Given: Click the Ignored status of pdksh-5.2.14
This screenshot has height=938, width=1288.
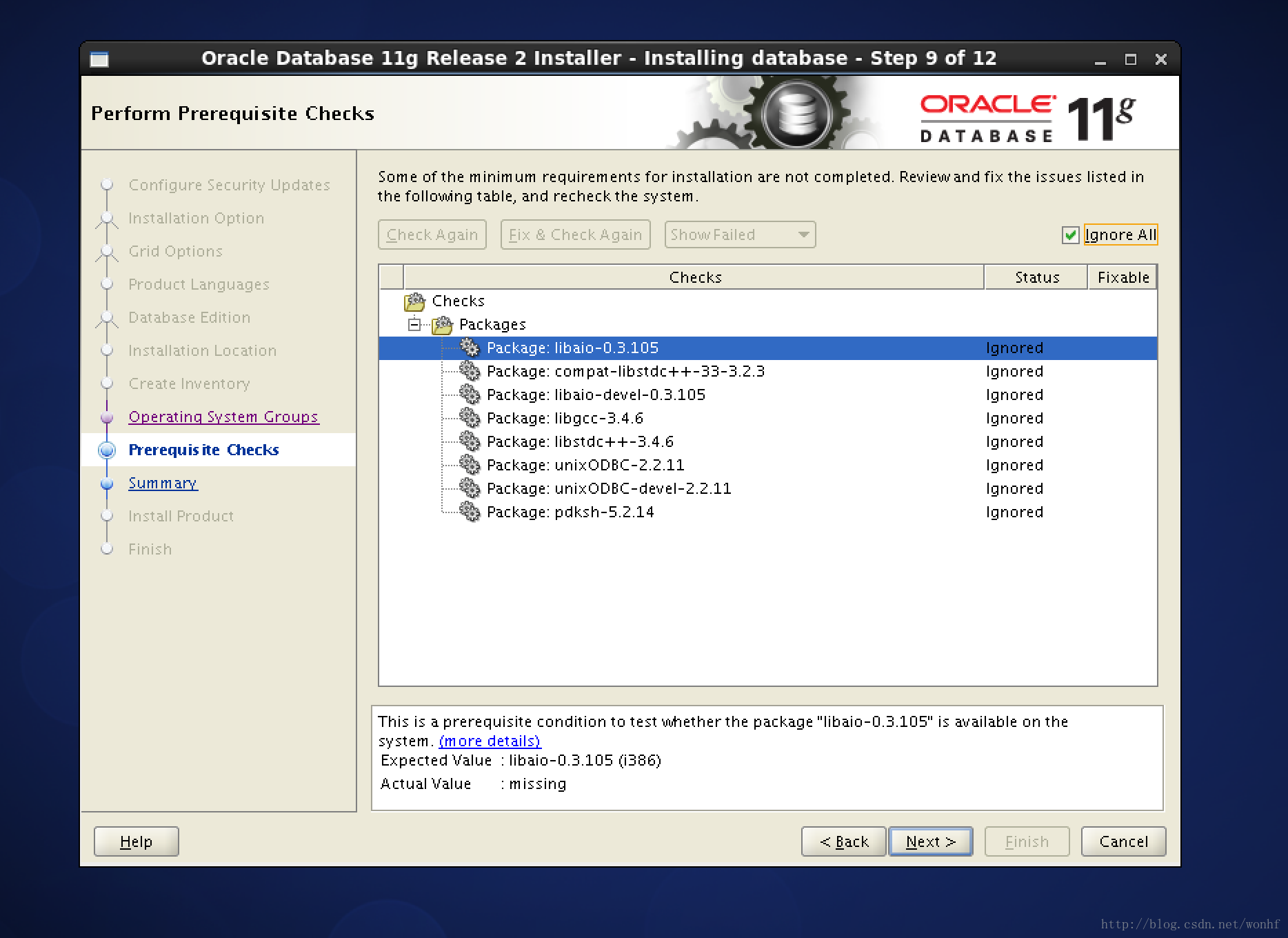Looking at the screenshot, I should 1014,512.
